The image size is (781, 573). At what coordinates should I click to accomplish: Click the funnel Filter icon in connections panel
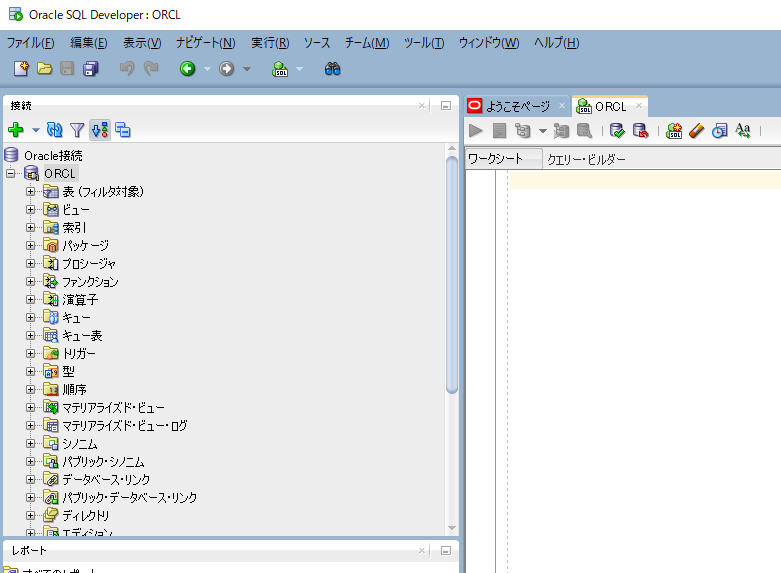click(77, 130)
